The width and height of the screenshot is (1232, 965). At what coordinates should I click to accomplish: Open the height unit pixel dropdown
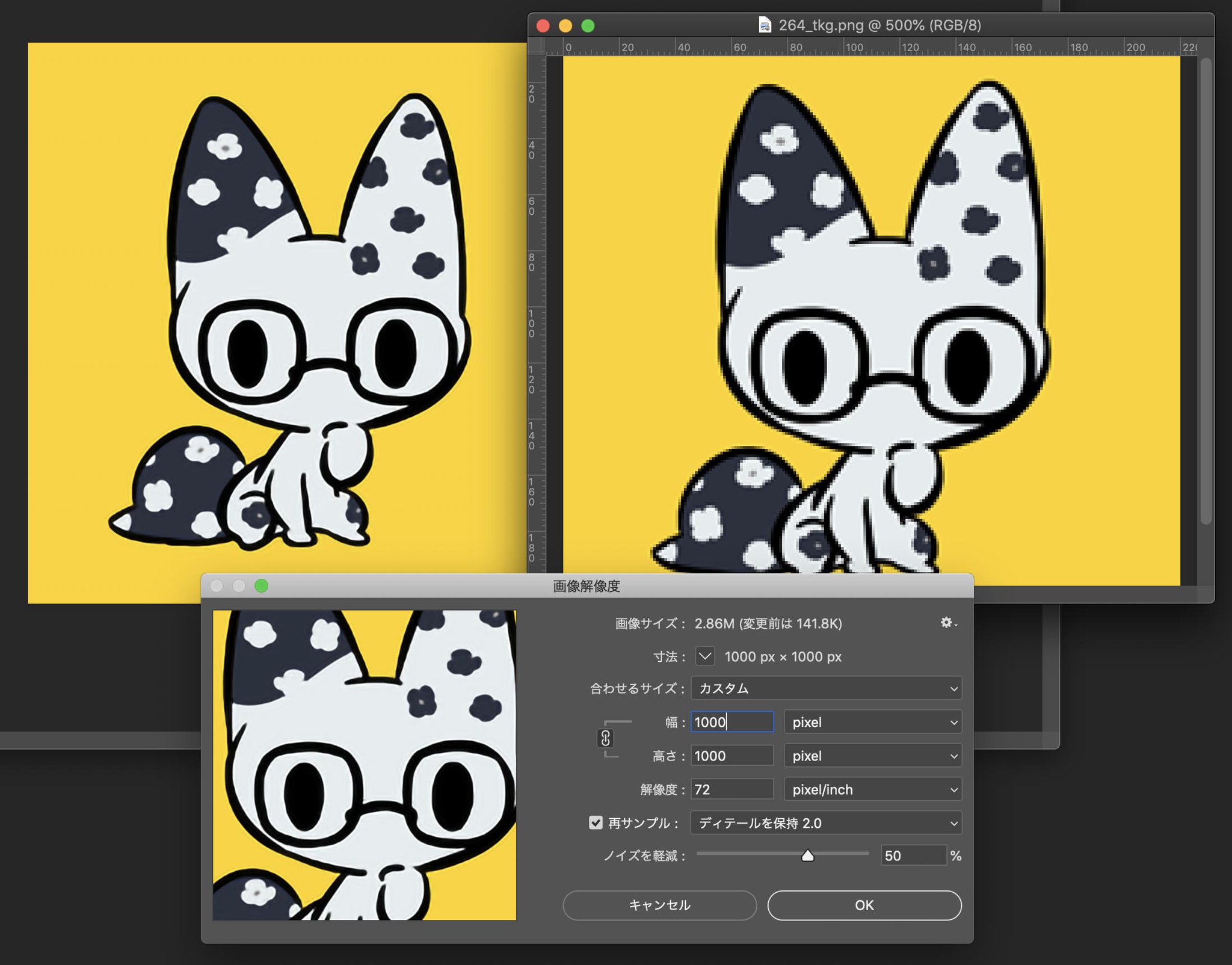[872, 756]
